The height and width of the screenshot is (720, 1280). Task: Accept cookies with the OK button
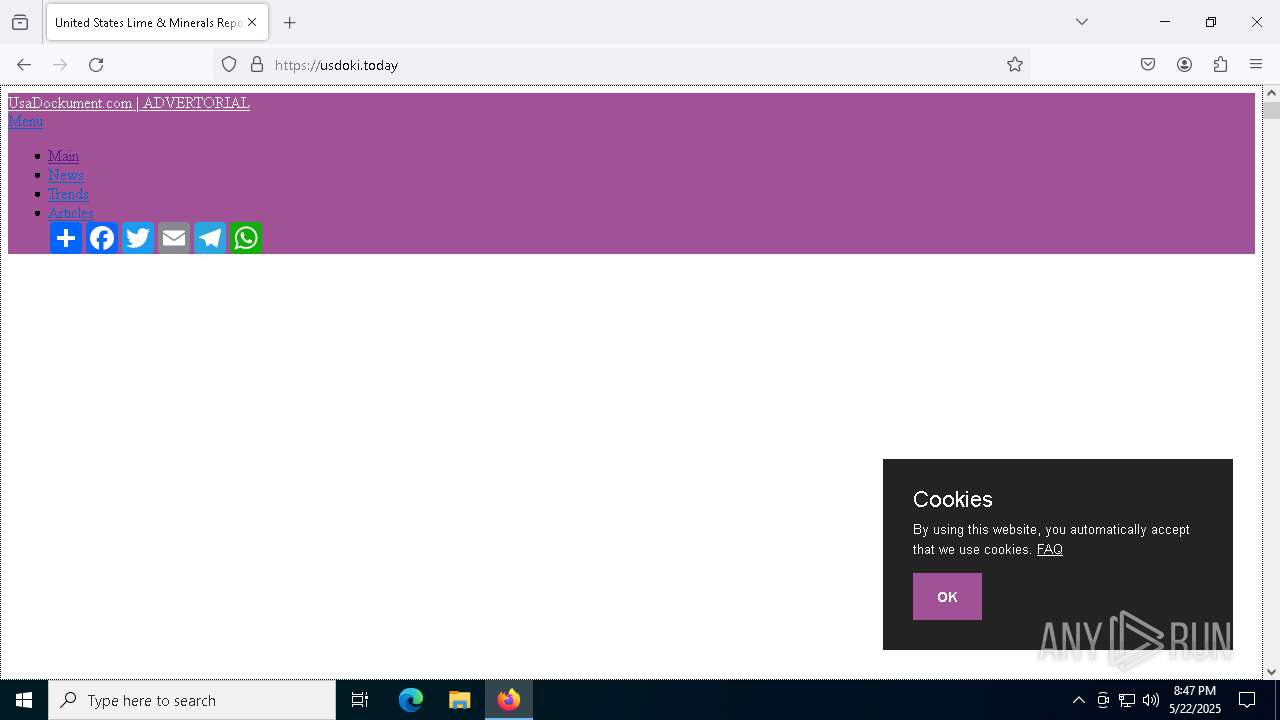(947, 596)
